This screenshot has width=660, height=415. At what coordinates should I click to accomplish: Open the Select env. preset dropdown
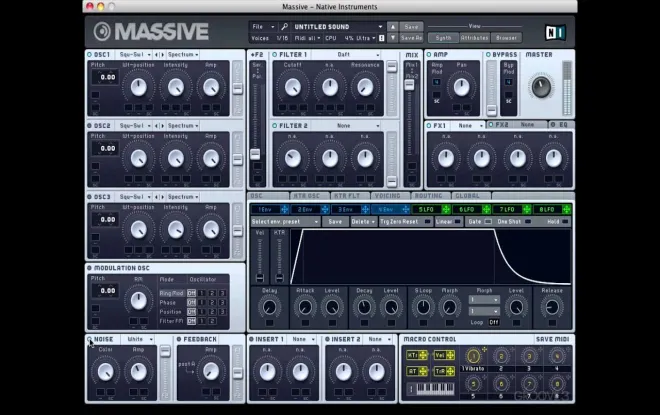pos(285,221)
